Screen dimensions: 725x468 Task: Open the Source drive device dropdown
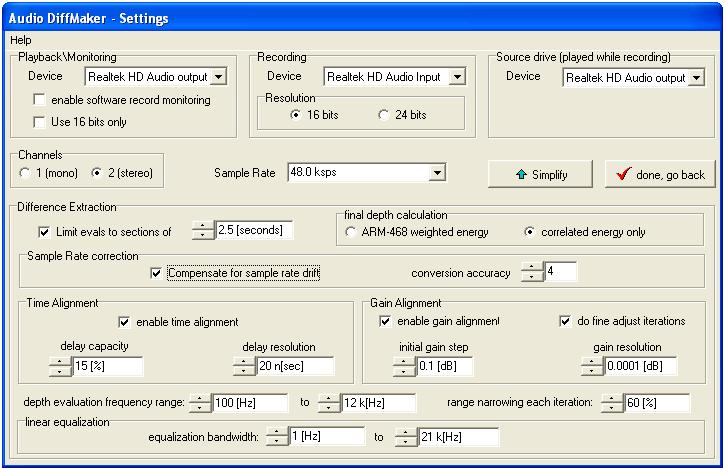coord(696,78)
